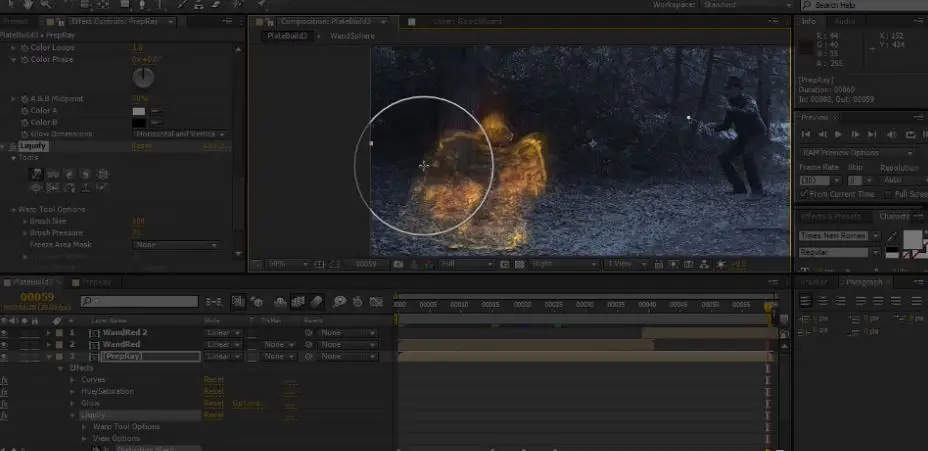Image resolution: width=928 pixels, height=451 pixels.
Task: Play the preview in Preview panel
Action: (838, 135)
